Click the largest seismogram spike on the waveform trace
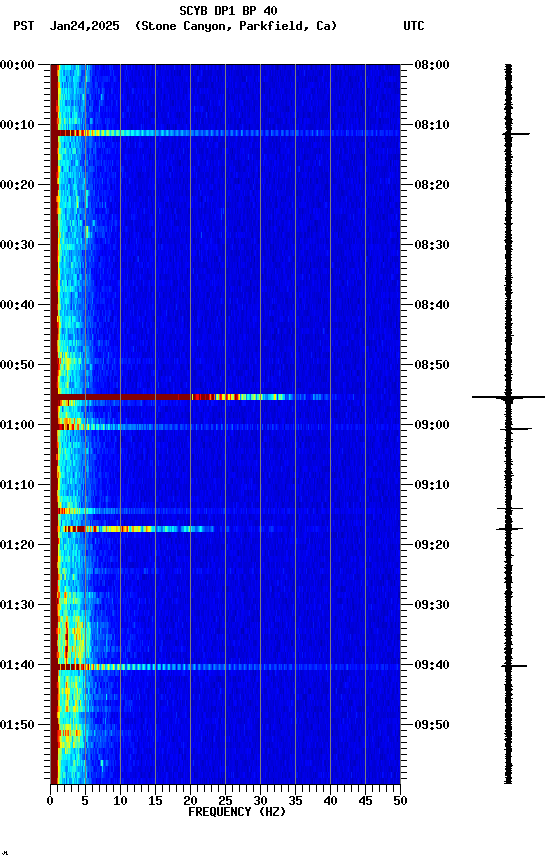 (x=508, y=397)
